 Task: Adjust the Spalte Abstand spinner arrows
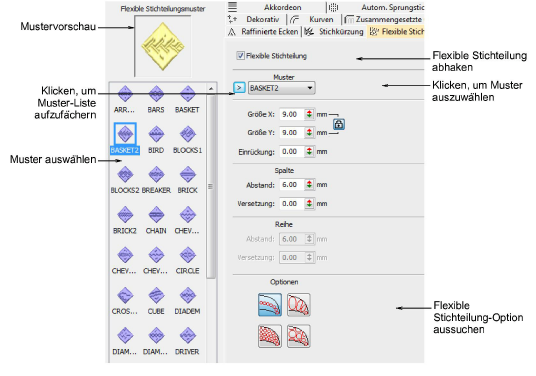309,185
